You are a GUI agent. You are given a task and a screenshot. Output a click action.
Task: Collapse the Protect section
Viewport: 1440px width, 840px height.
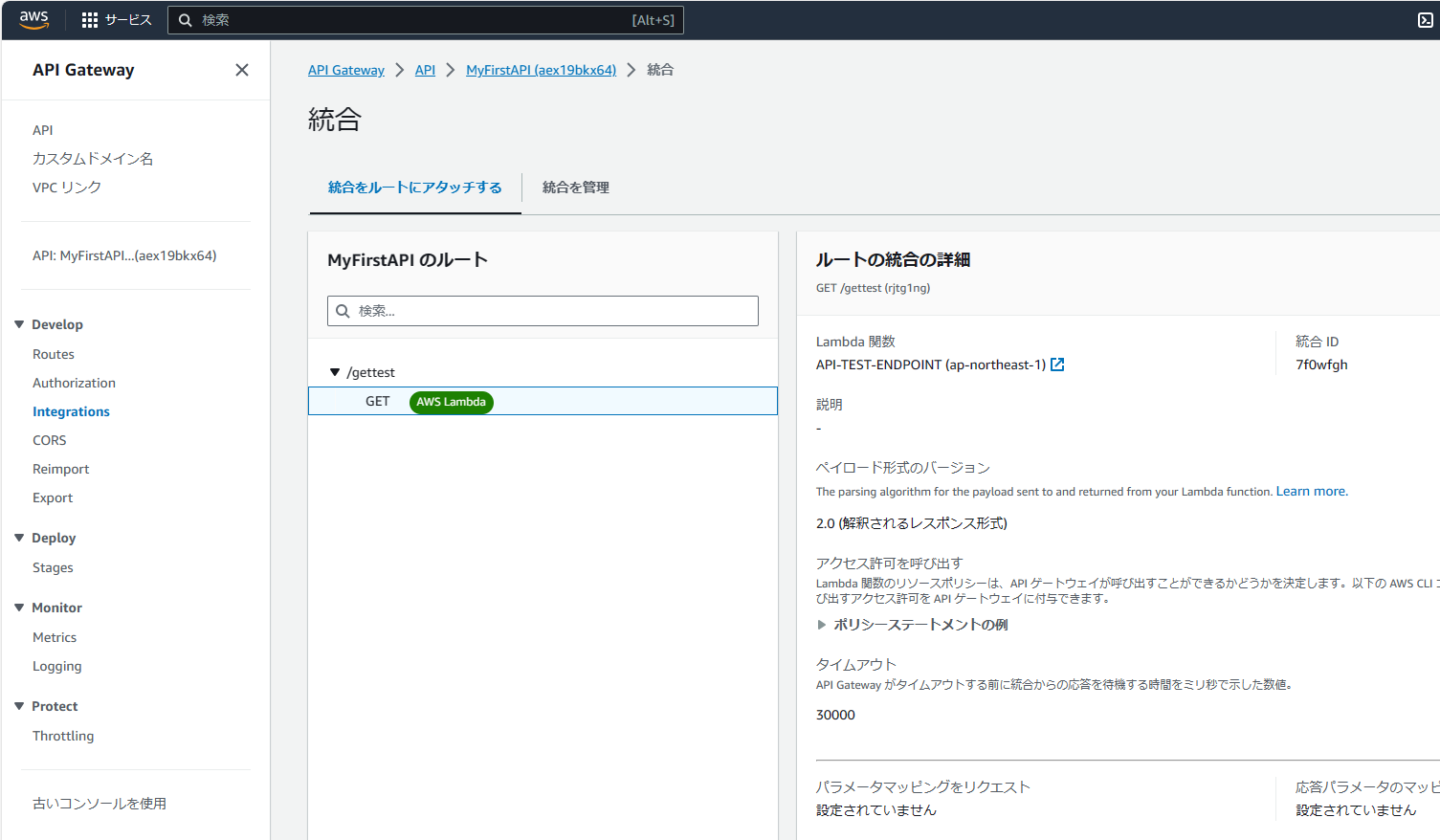(x=19, y=706)
